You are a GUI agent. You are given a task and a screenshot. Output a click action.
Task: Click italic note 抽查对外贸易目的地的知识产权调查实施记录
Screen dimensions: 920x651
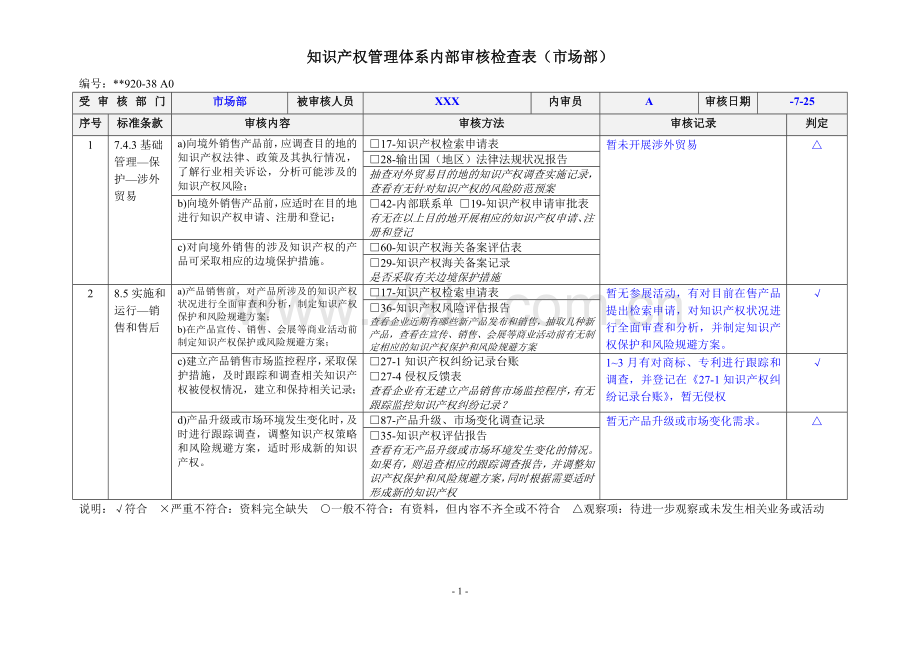[x=481, y=181]
